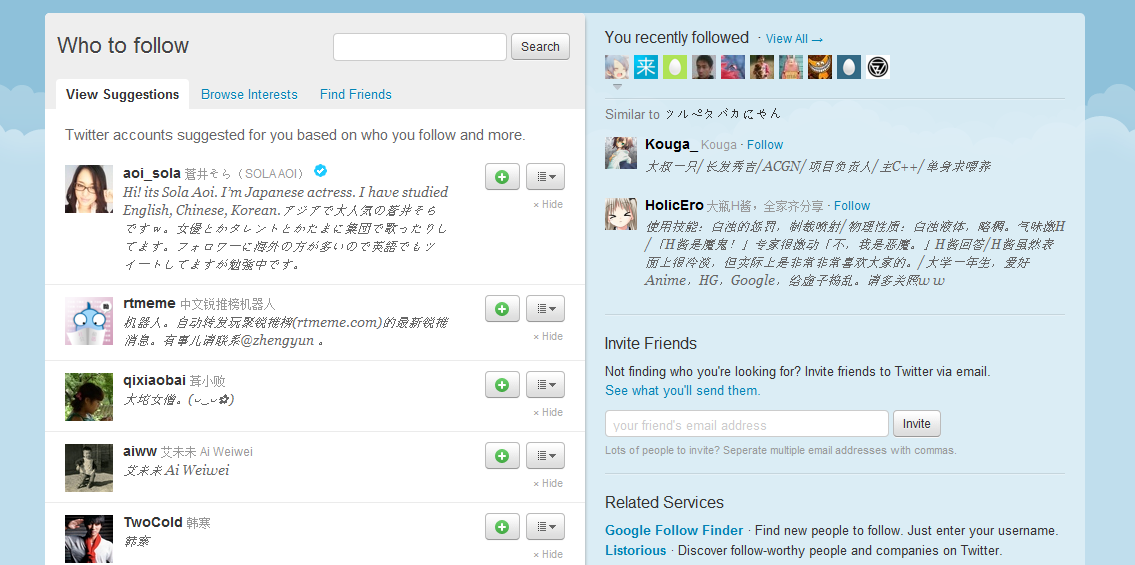Open the TwoCold username link

pyautogui.click(x=153, y=522)
